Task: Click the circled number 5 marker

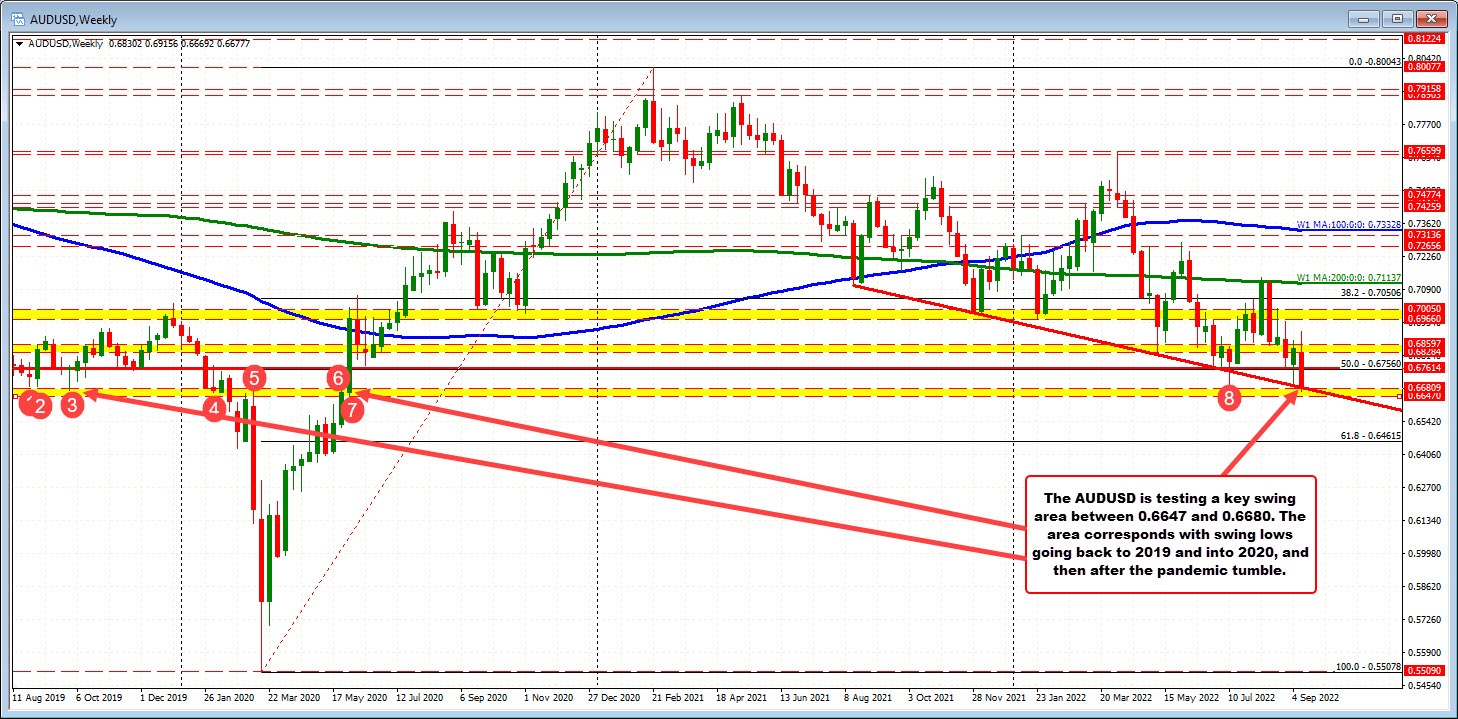Action: point(253,378)
